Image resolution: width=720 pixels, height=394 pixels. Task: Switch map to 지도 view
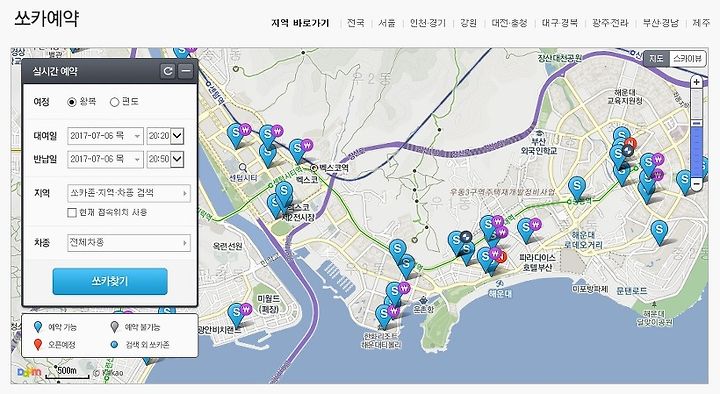(657, 58)
